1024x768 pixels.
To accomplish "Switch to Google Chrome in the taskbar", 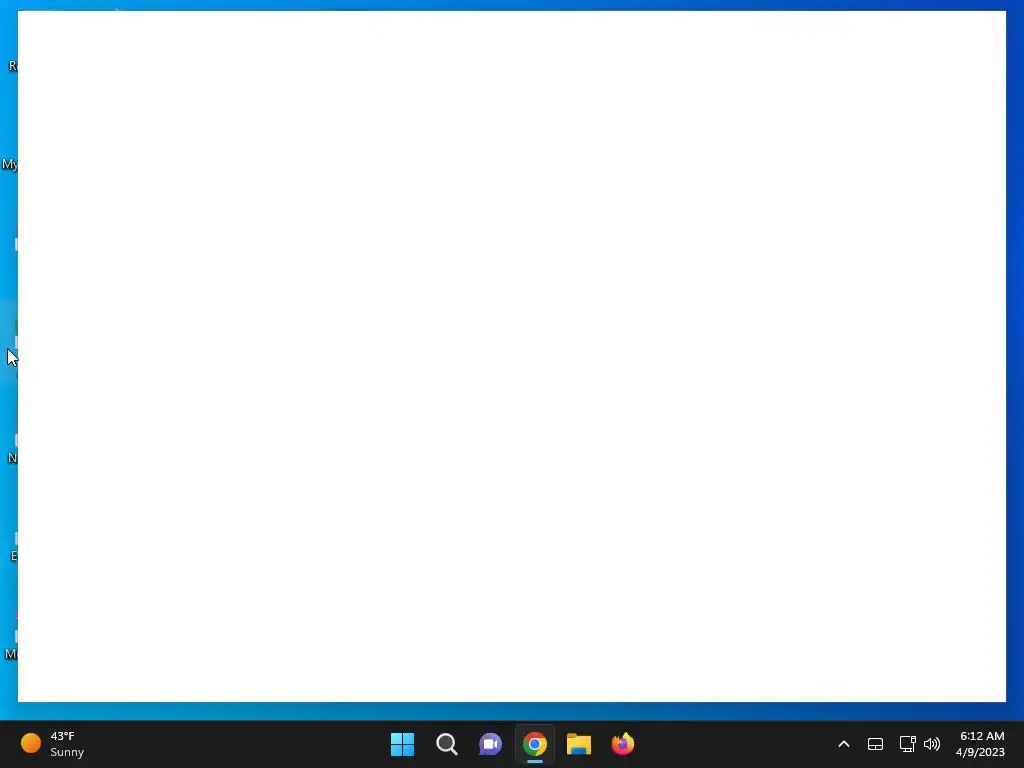I will point(535,744).
